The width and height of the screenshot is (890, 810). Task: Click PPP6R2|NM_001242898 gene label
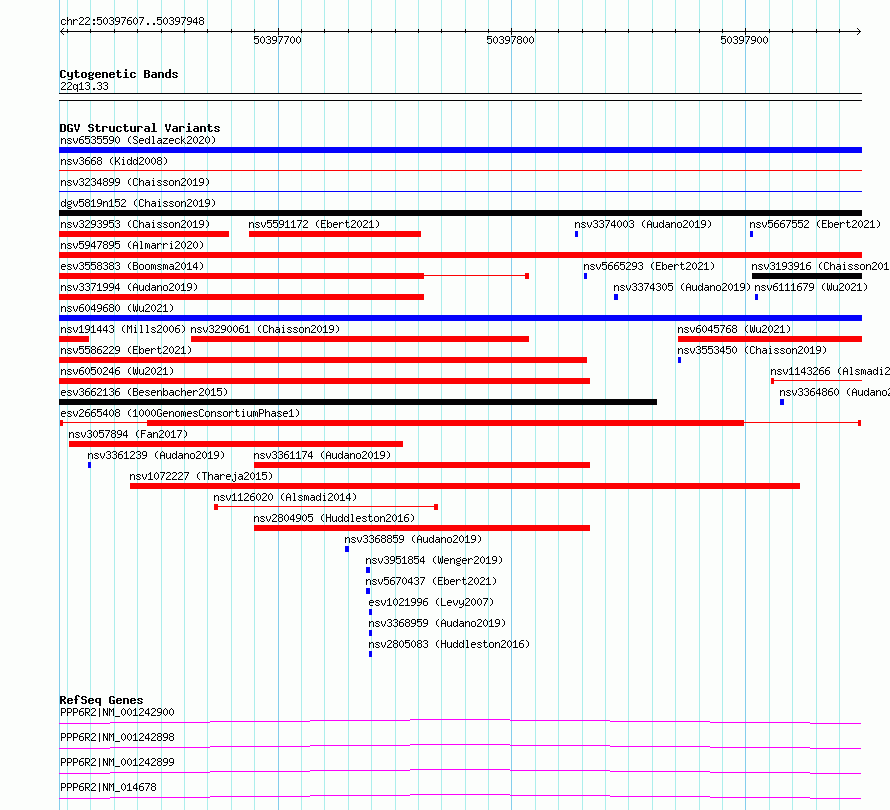click(x=117, y=737)
